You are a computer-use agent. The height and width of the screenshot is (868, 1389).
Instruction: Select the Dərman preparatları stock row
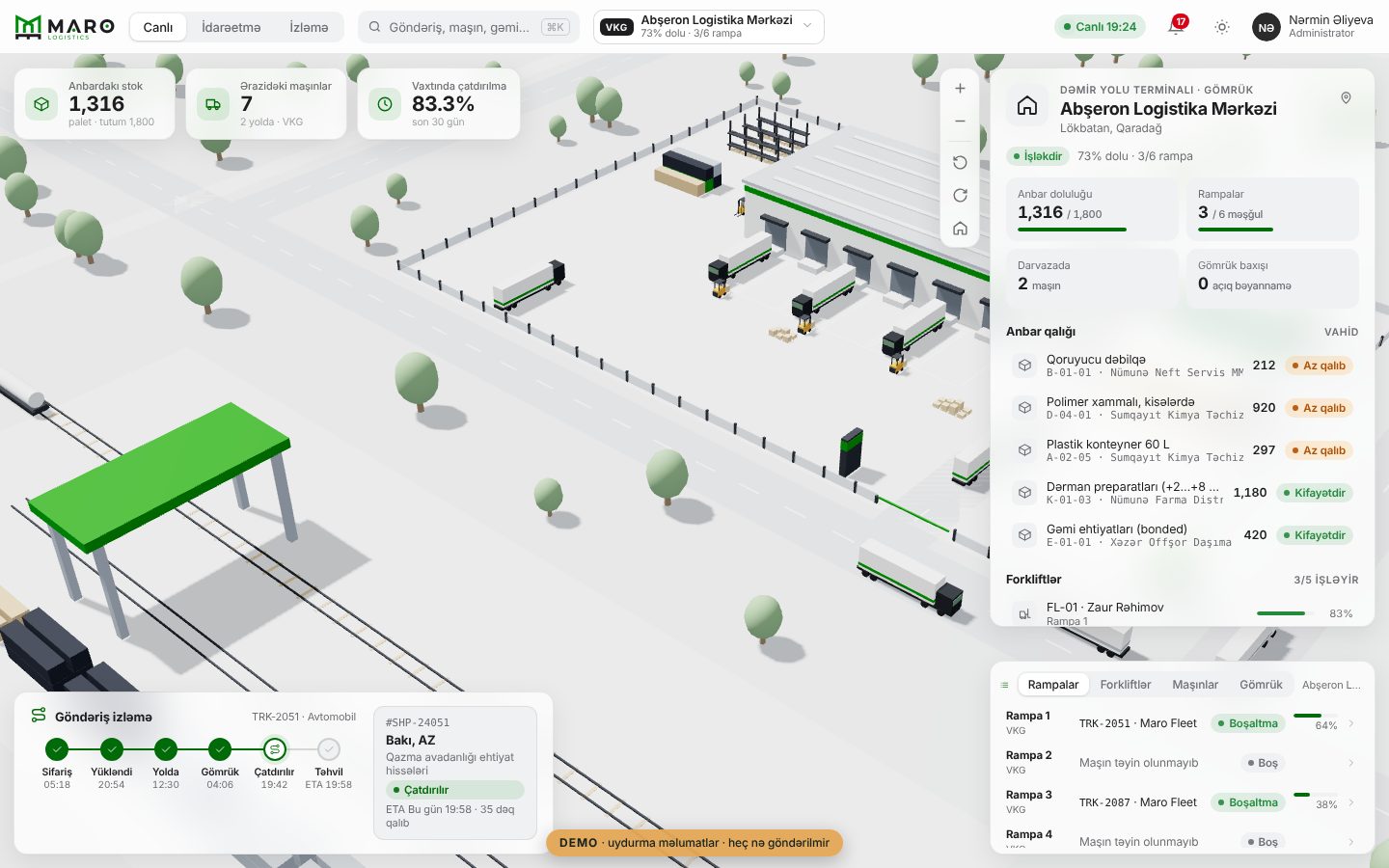click(x=1183, y=493)
